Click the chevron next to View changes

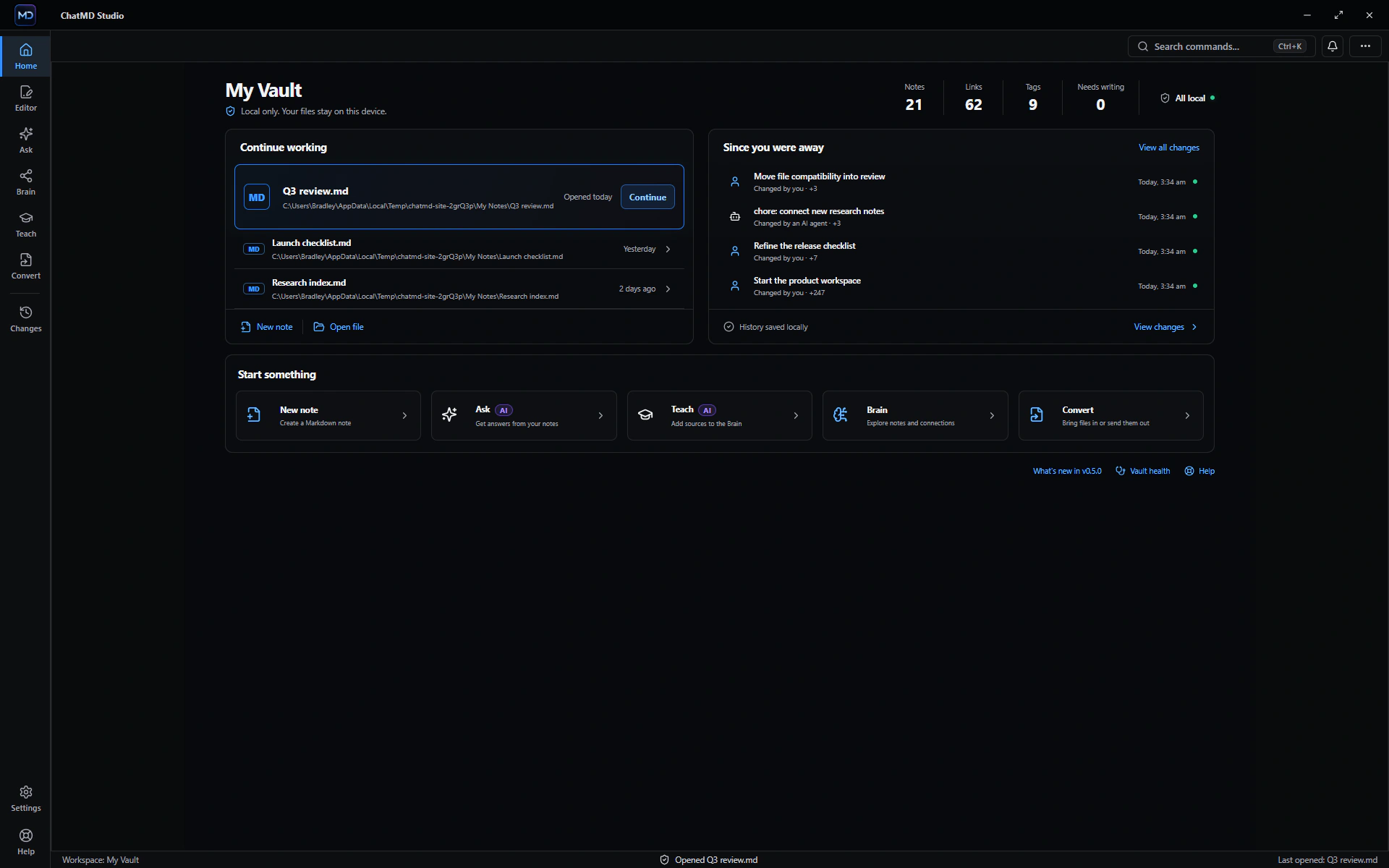pos(1194,327)
